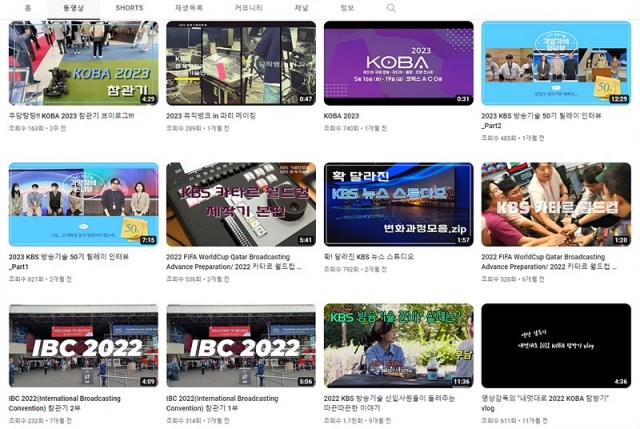Open channel search magnifier icon
640x429 pixels.
(391, 8)
